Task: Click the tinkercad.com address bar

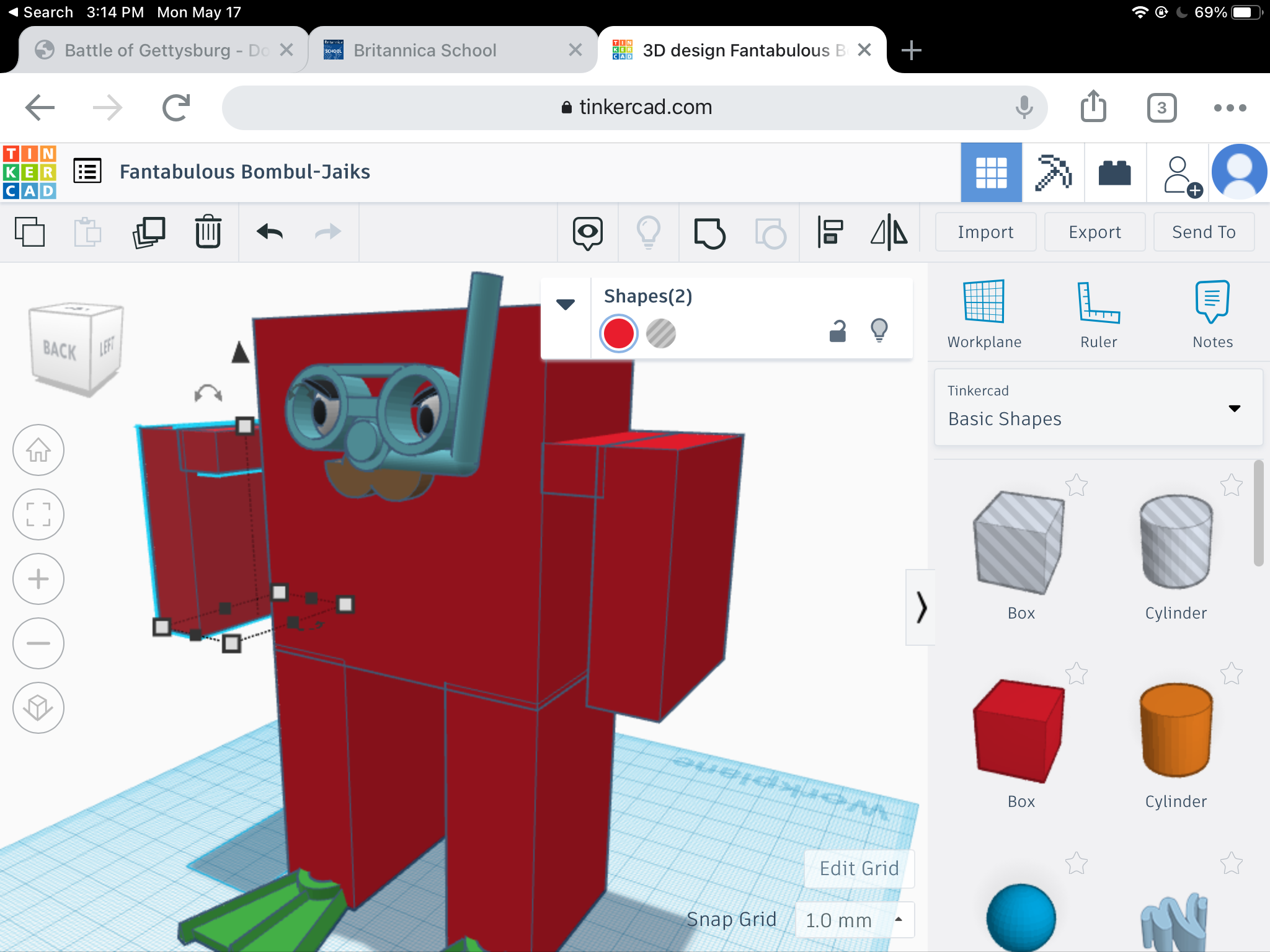Action: (635, 108)
